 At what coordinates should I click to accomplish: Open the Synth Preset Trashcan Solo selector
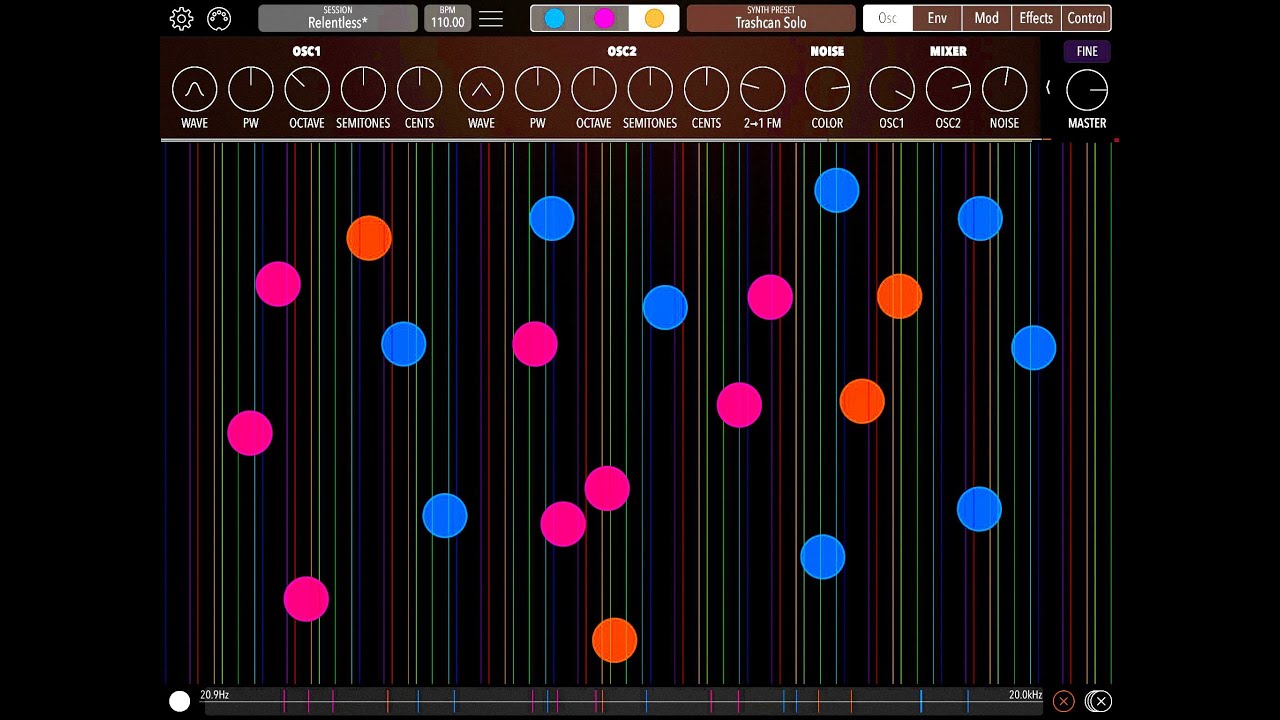point(771,18)
